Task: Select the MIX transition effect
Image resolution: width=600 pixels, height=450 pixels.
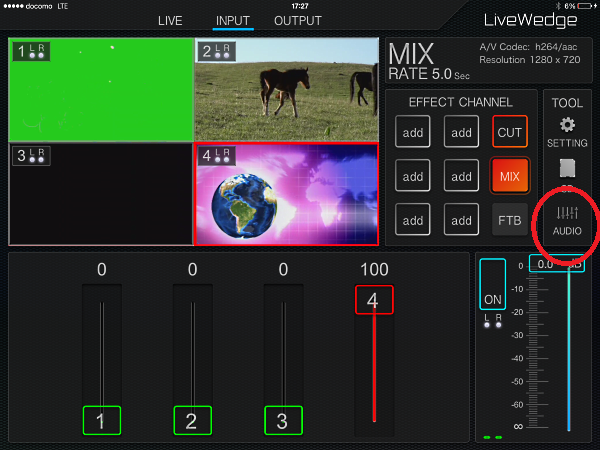Action: (x=510, y=176)
